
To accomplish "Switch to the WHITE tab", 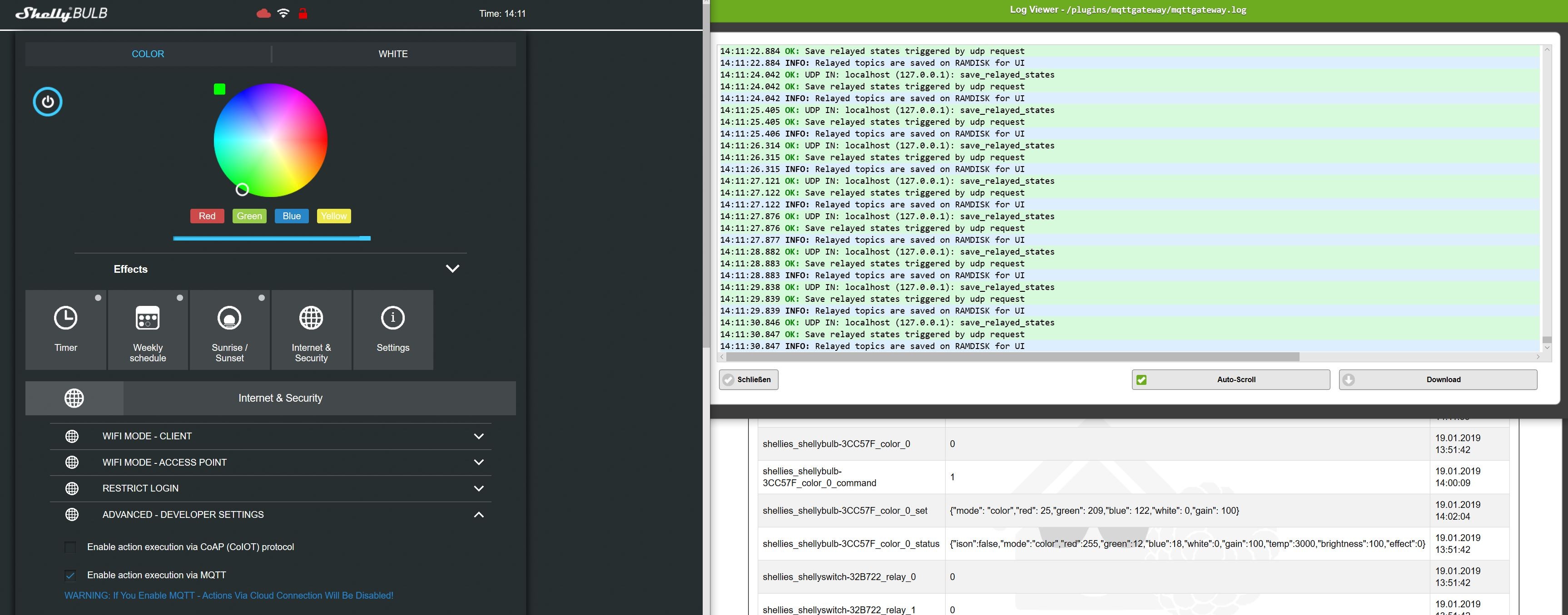I will pyautogui.click(x=393, y=54).
